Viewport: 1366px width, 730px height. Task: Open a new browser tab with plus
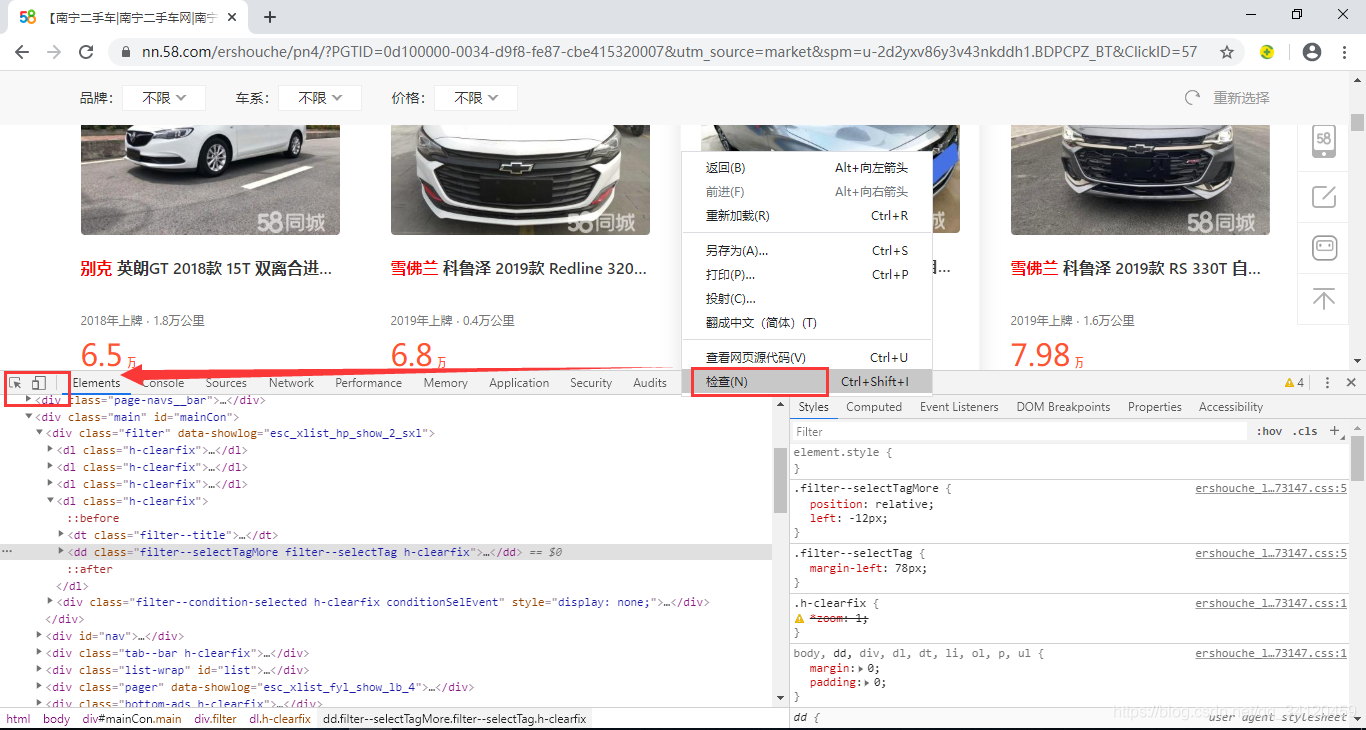click(269, 17)
